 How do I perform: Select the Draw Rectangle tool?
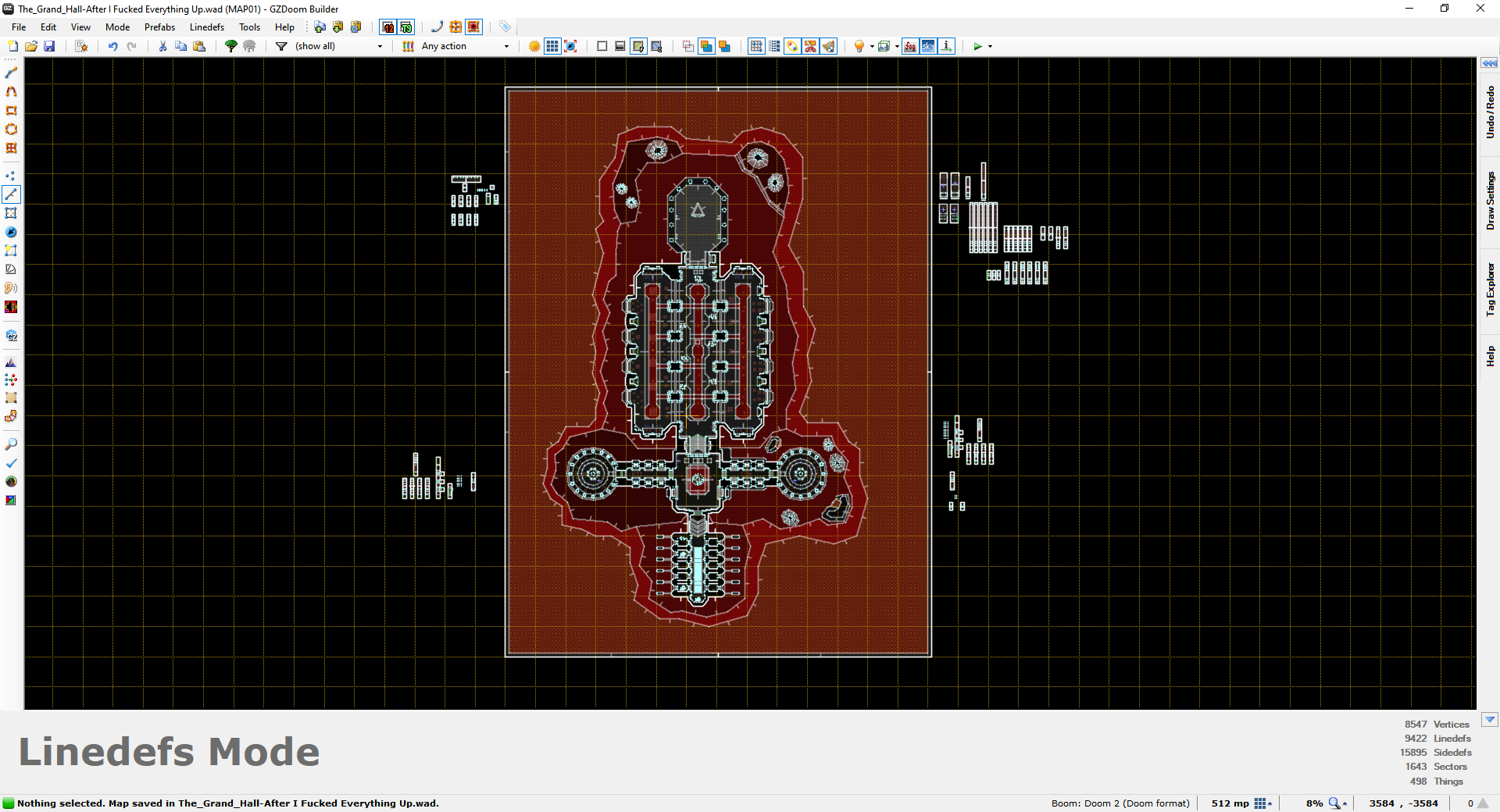(x=11, y=110)
